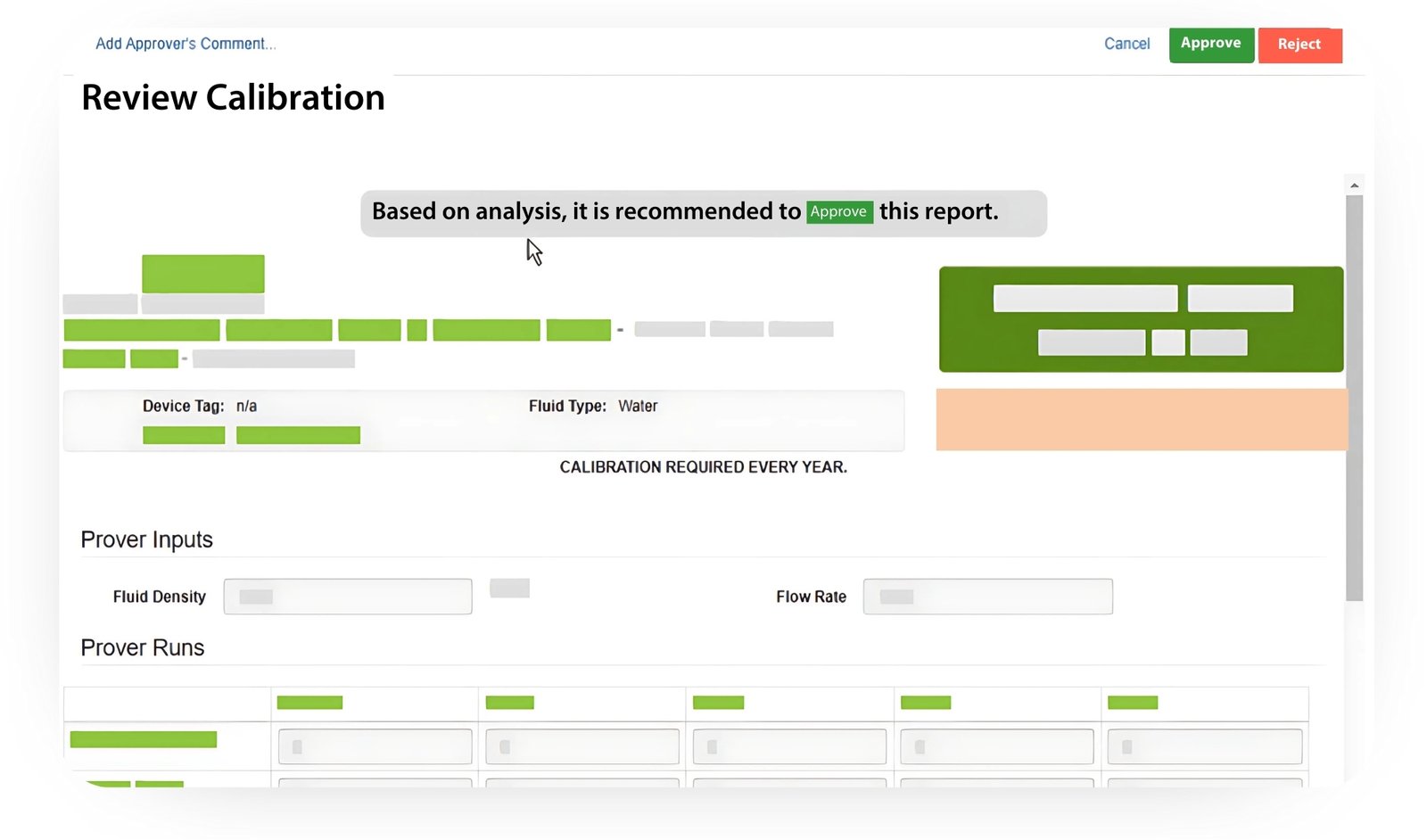This screenshot has height=840, width=1427.
Task: Click the Device Tag value n/a
Action: tap(246, 407)
